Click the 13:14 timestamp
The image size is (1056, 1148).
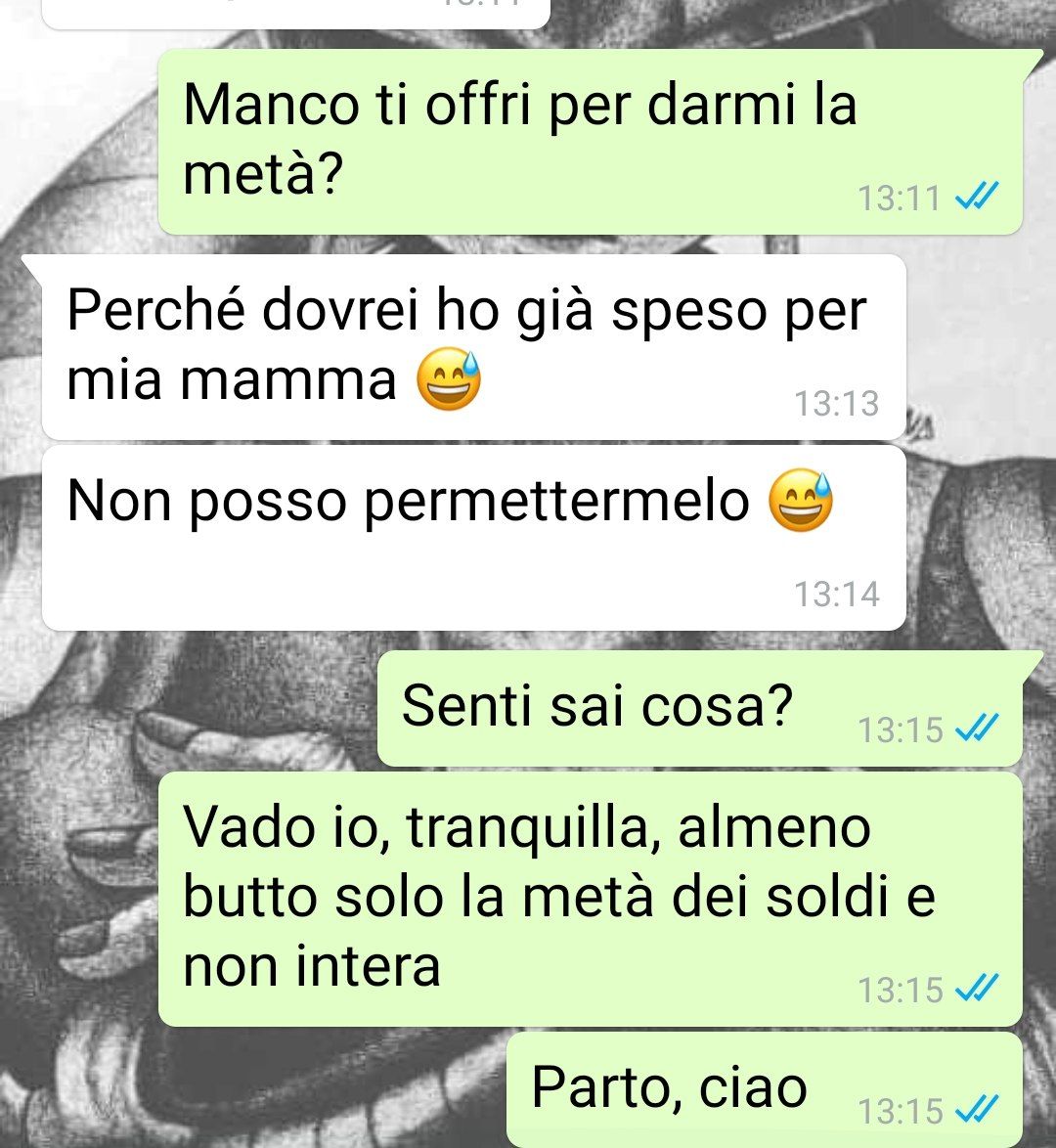(x=837, y=594)
